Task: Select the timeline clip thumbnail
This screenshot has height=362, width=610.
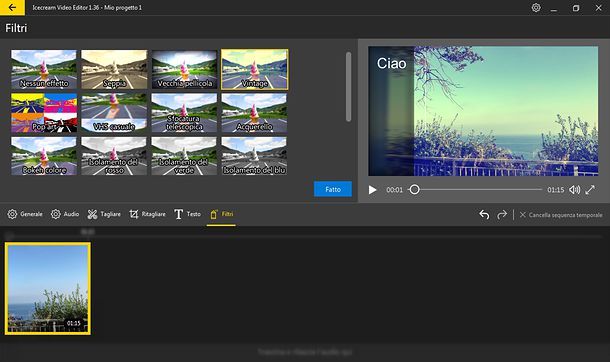Action: [x=48, y=289]
